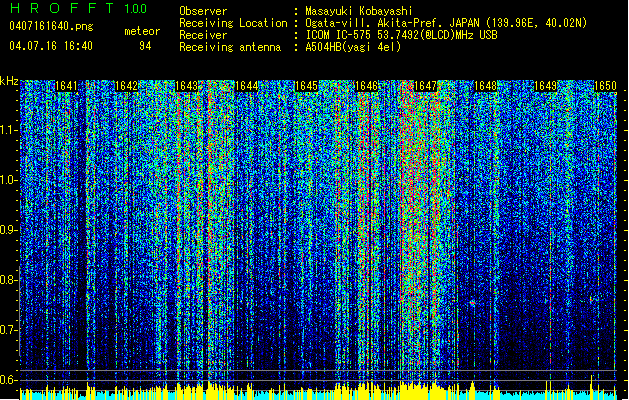Click the 1645 time marker
629x400 pixels.
pos(306,86)
